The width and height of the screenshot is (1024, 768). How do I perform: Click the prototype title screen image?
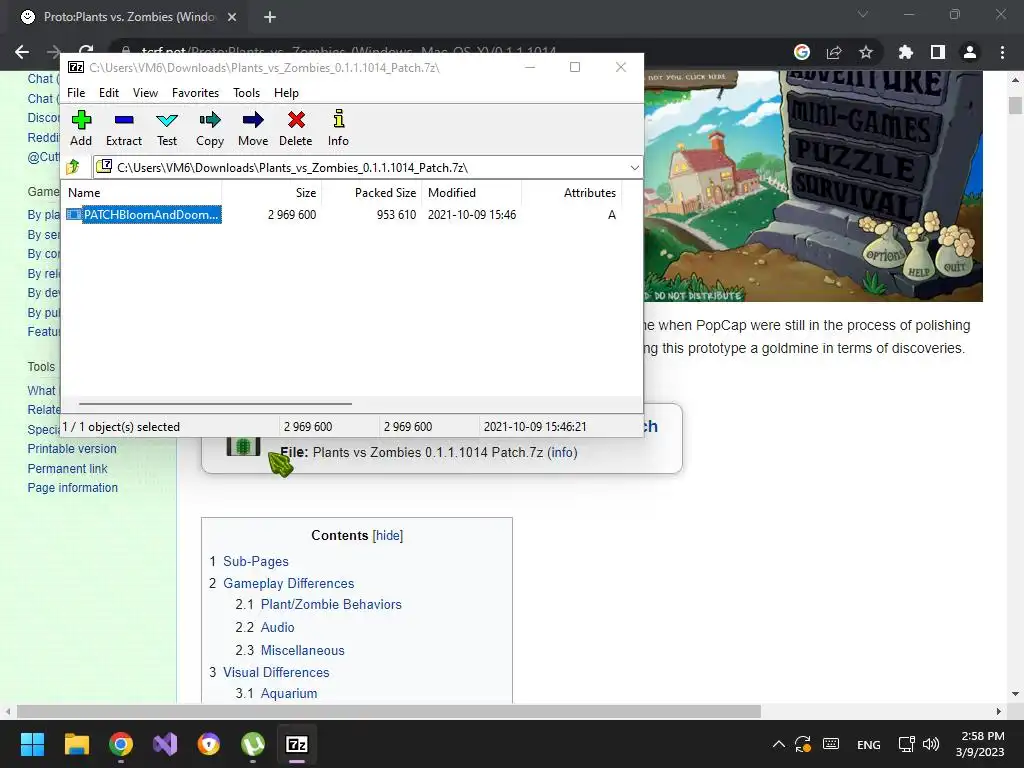point(813,186)
